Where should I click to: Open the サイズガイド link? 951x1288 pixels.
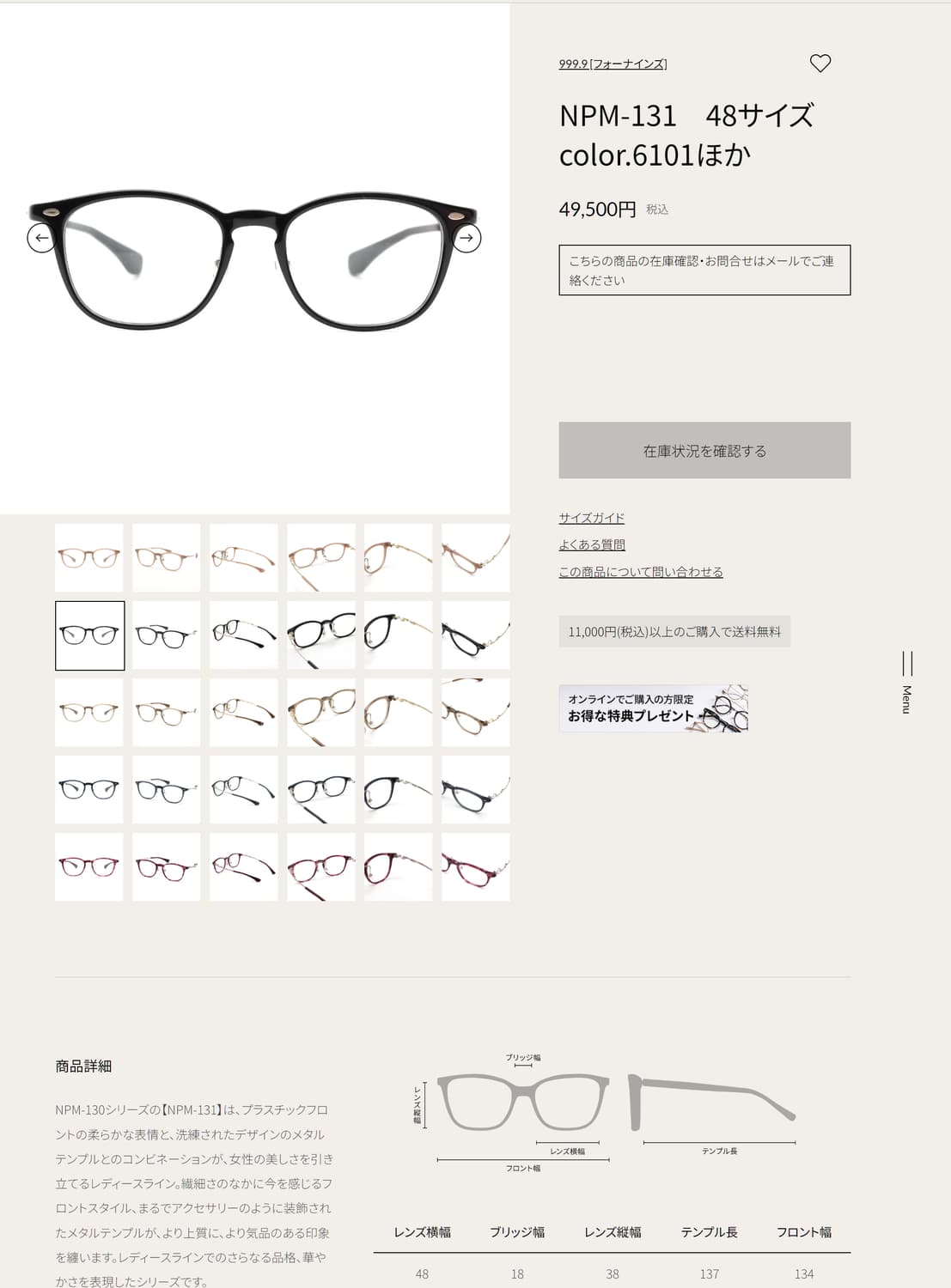pos(591,518)
